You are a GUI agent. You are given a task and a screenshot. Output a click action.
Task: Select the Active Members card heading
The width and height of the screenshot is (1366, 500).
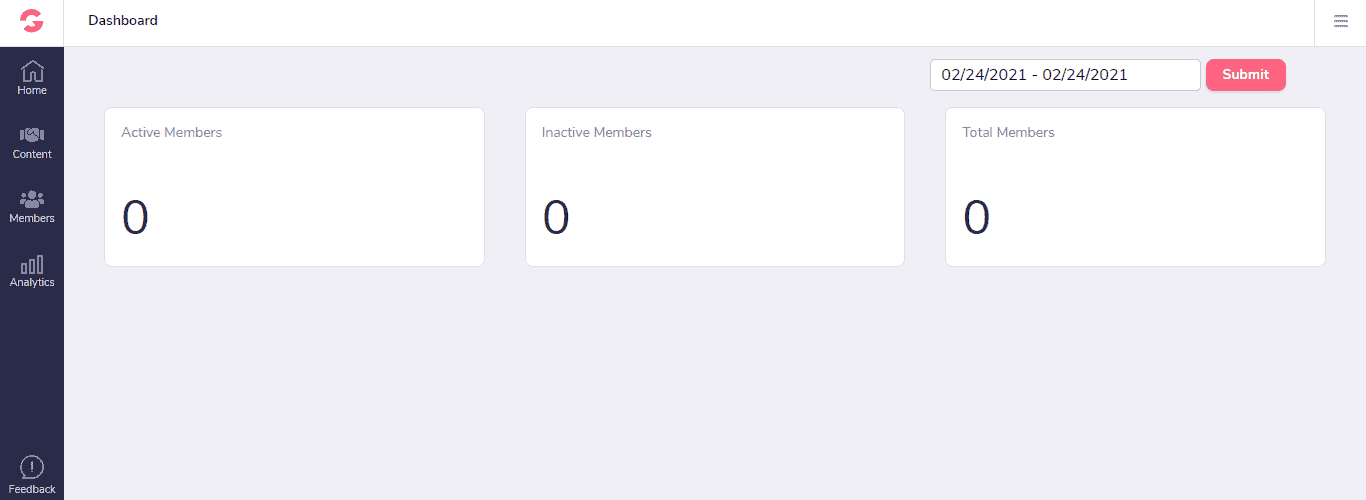(172, 132)
